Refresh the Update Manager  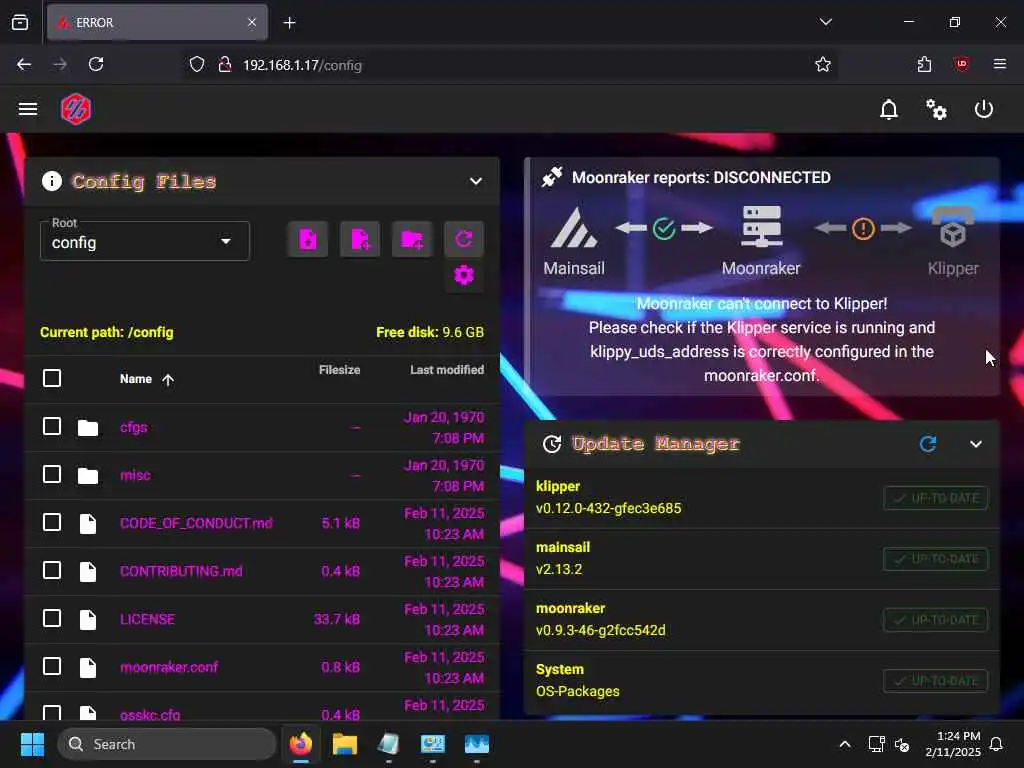[928, 444]
